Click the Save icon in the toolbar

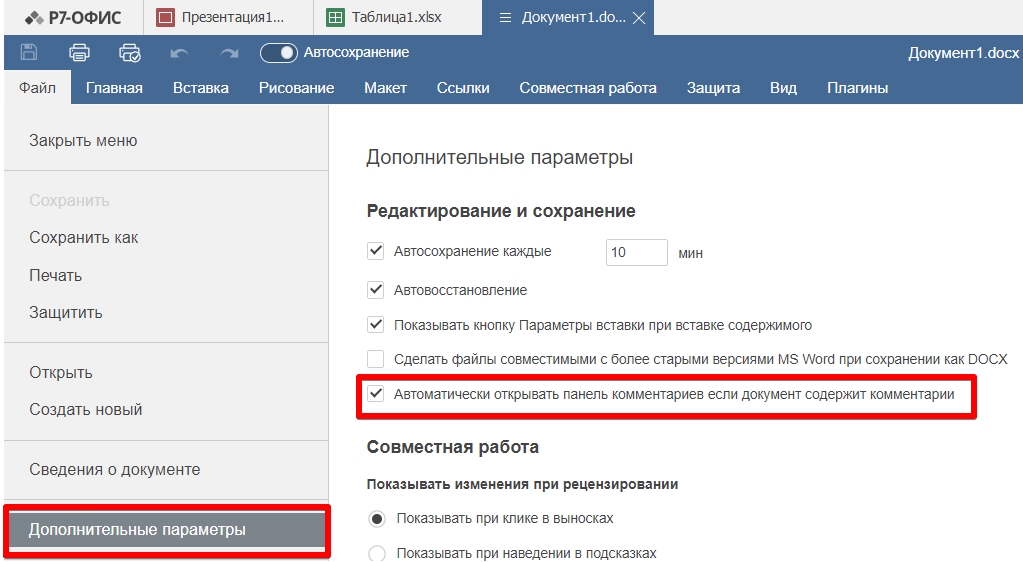tap(29, 53)
